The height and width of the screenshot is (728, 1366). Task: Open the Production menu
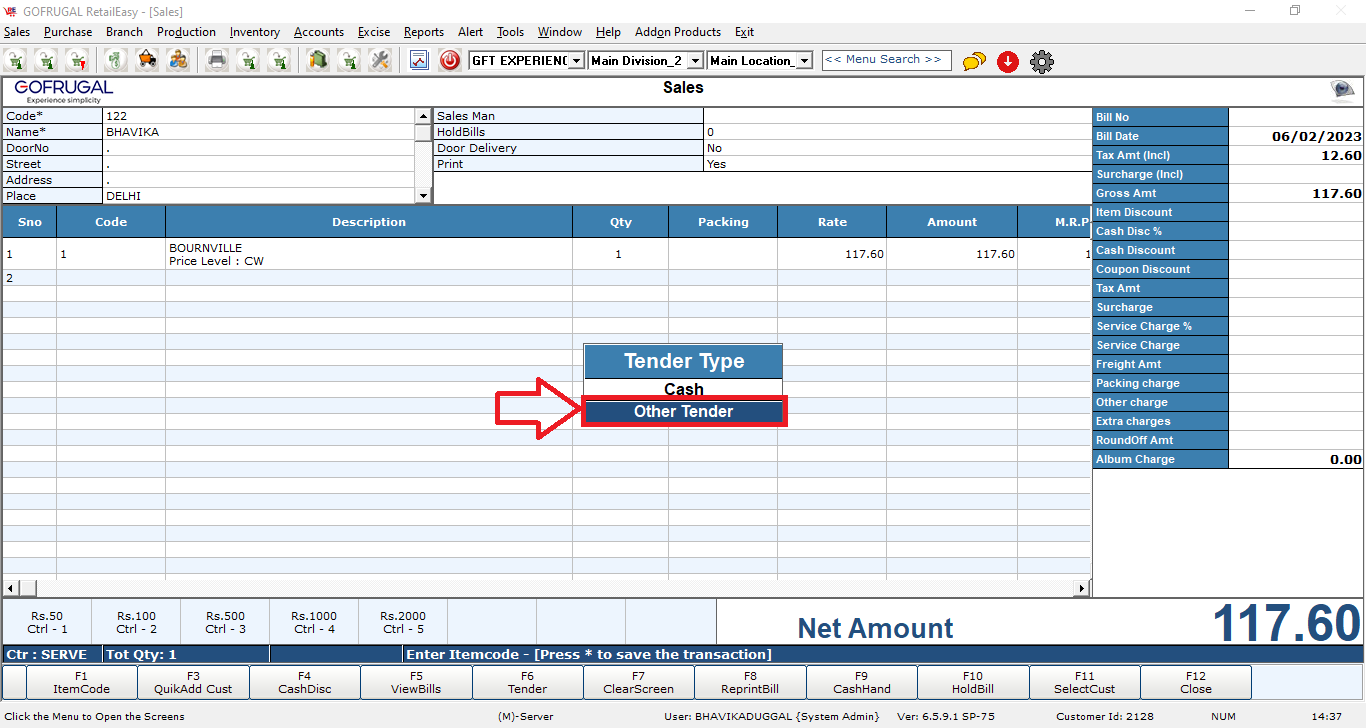tap(186, 32)
